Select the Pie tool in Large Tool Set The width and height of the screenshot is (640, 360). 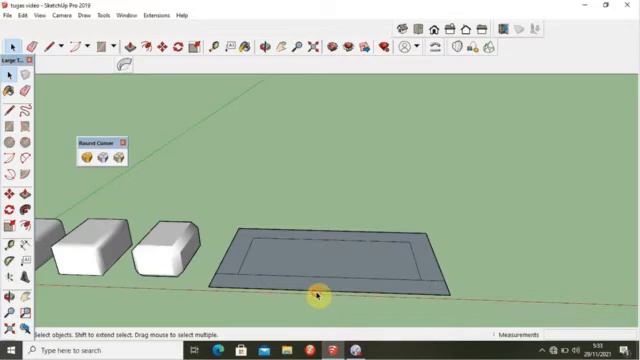click(x=25, y=174)
